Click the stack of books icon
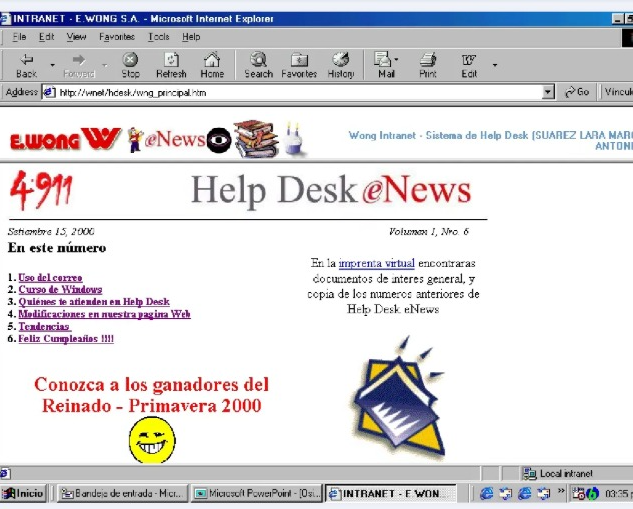 pos(256,139)
